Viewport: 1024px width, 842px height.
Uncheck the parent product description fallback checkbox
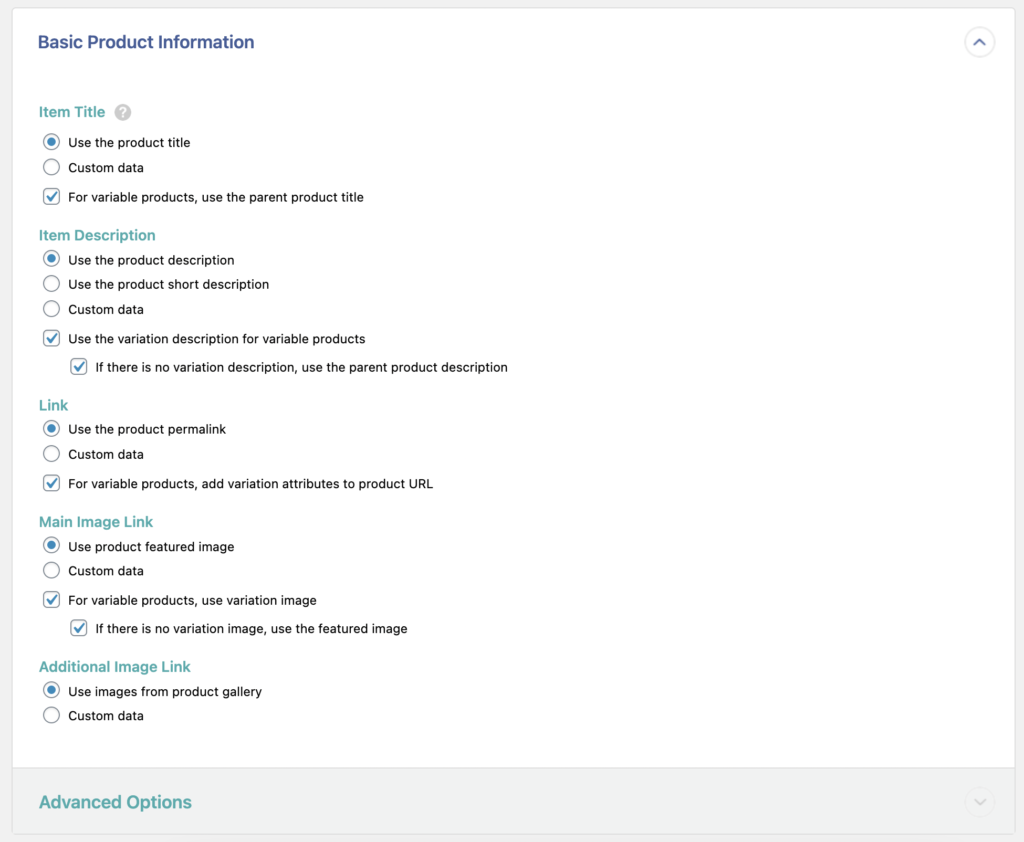click(79, 367)
